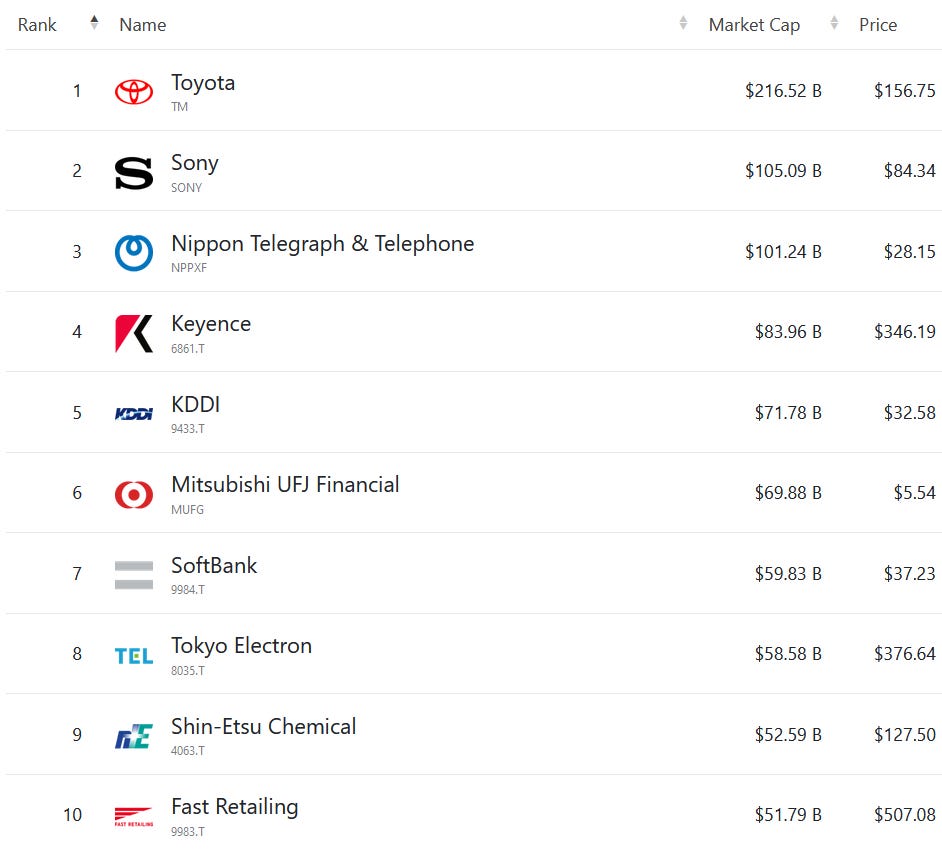
Task: Click the Rank column header label
Action: coord(37,25)
